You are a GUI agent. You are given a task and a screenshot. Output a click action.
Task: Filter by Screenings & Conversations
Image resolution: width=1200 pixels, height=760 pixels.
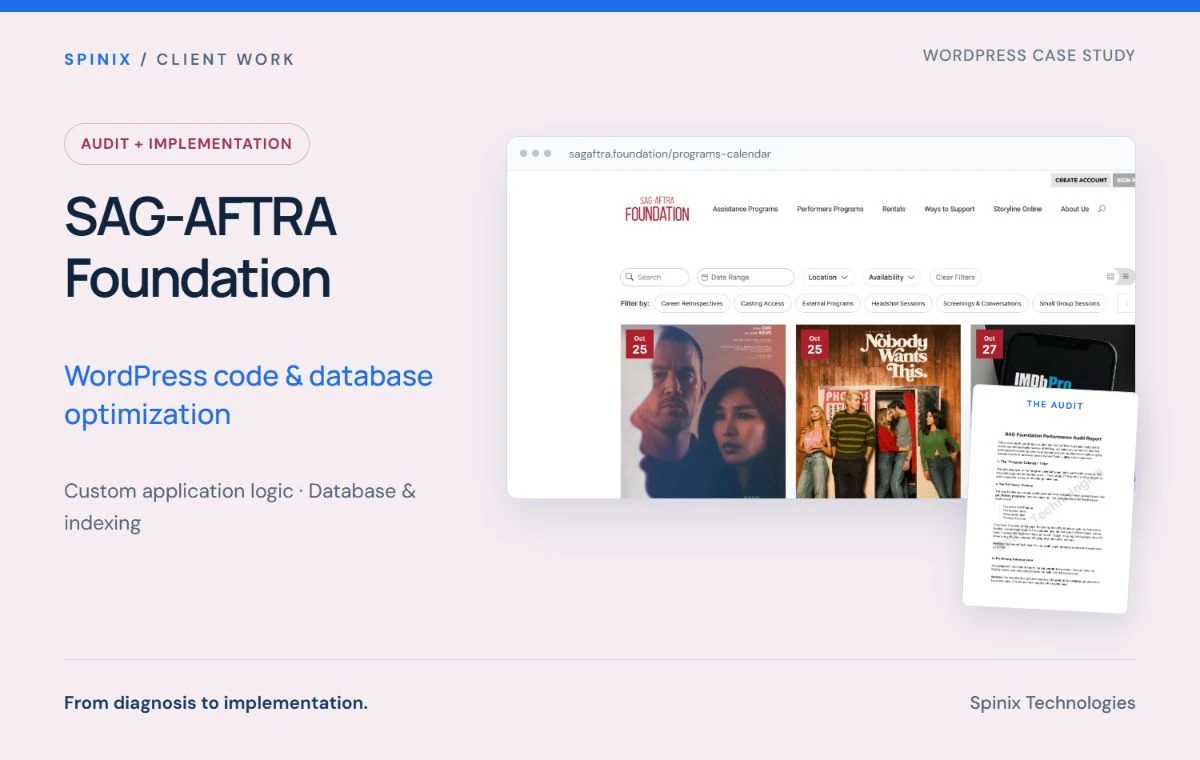click(982, 303)
